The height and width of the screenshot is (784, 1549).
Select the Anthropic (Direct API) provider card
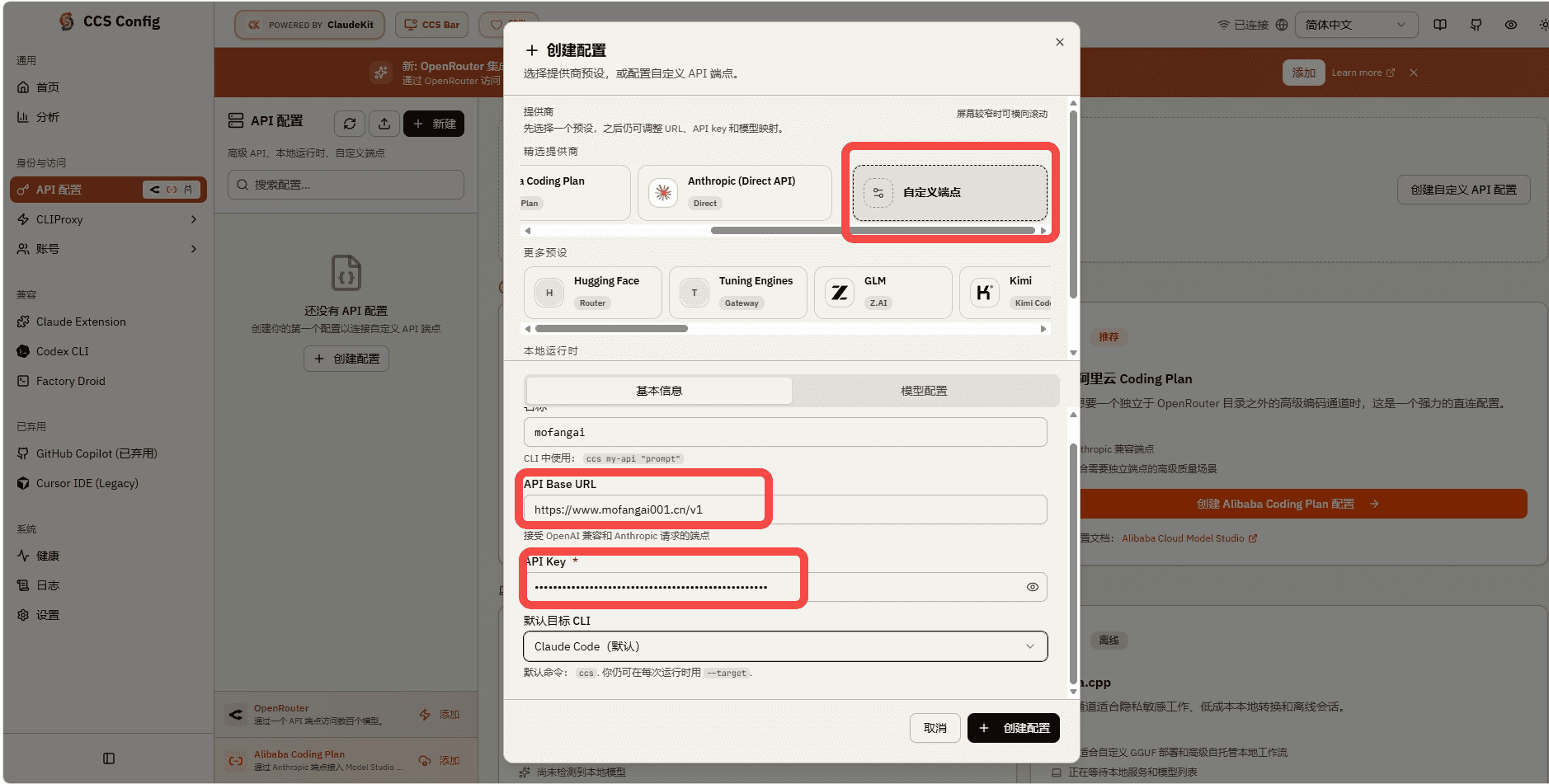tap(735, 193)
